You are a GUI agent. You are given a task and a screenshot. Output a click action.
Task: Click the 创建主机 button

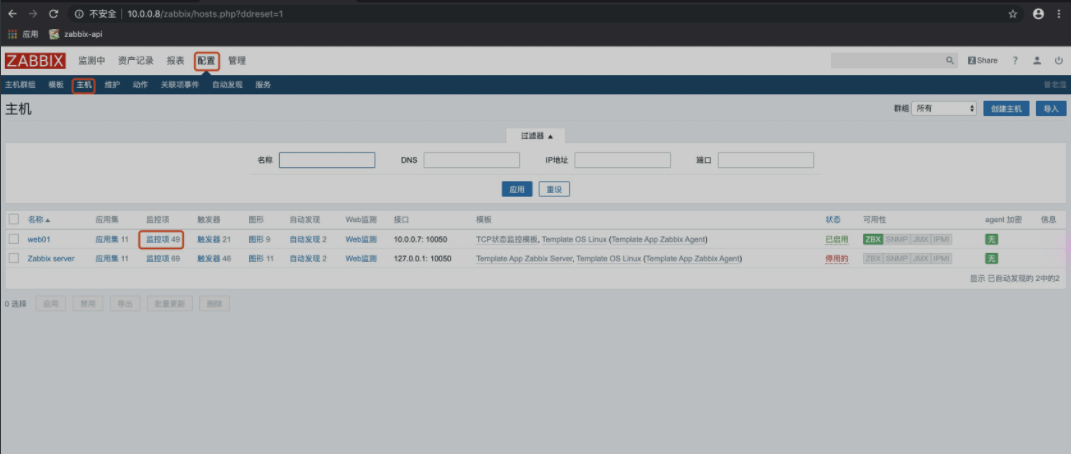[1006, 109]
